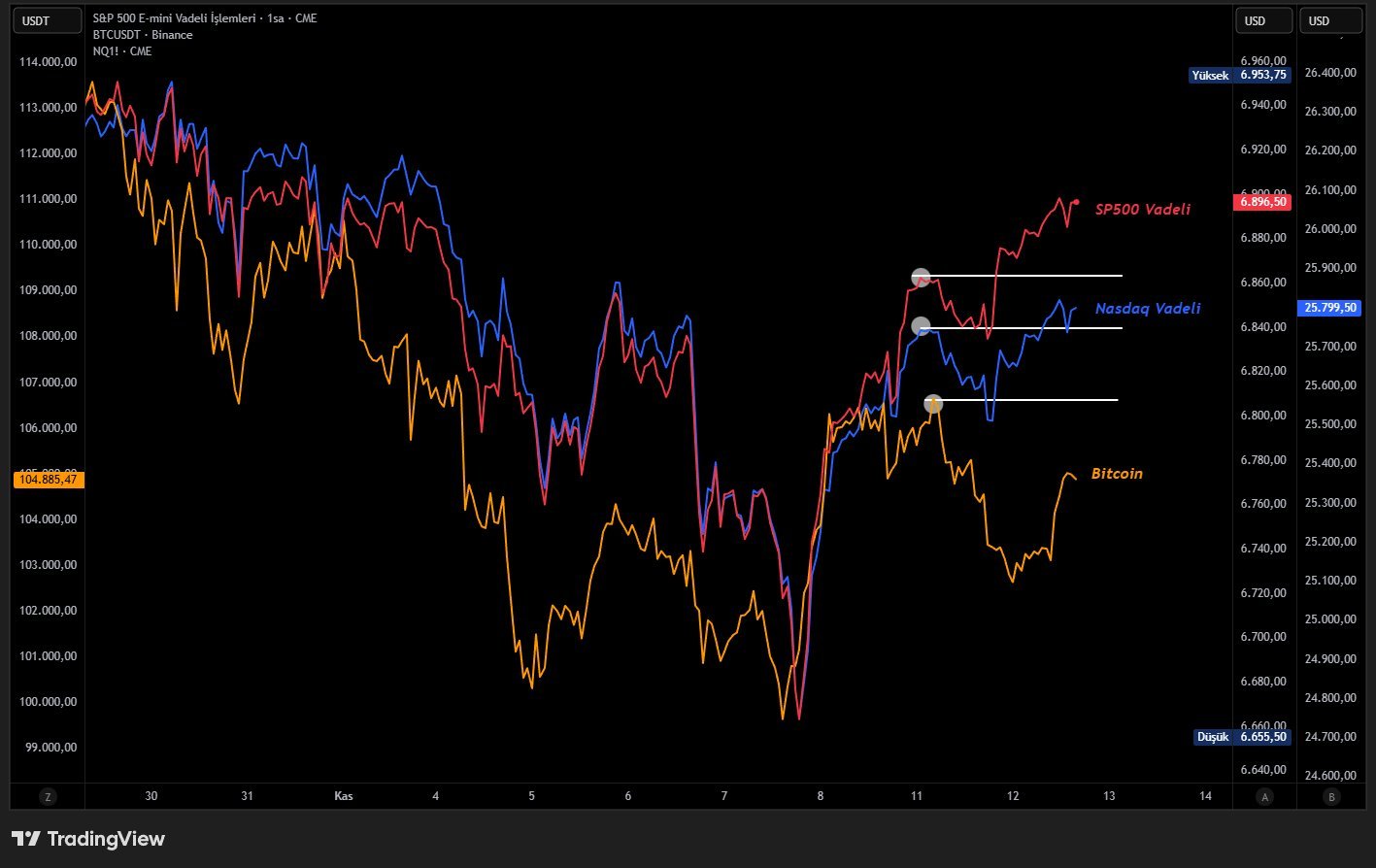Viewport: 1376px width, 868px height.
Task: Select the Nasdaq Vadeli text annotation
Action: click(x=1147, y=308)
